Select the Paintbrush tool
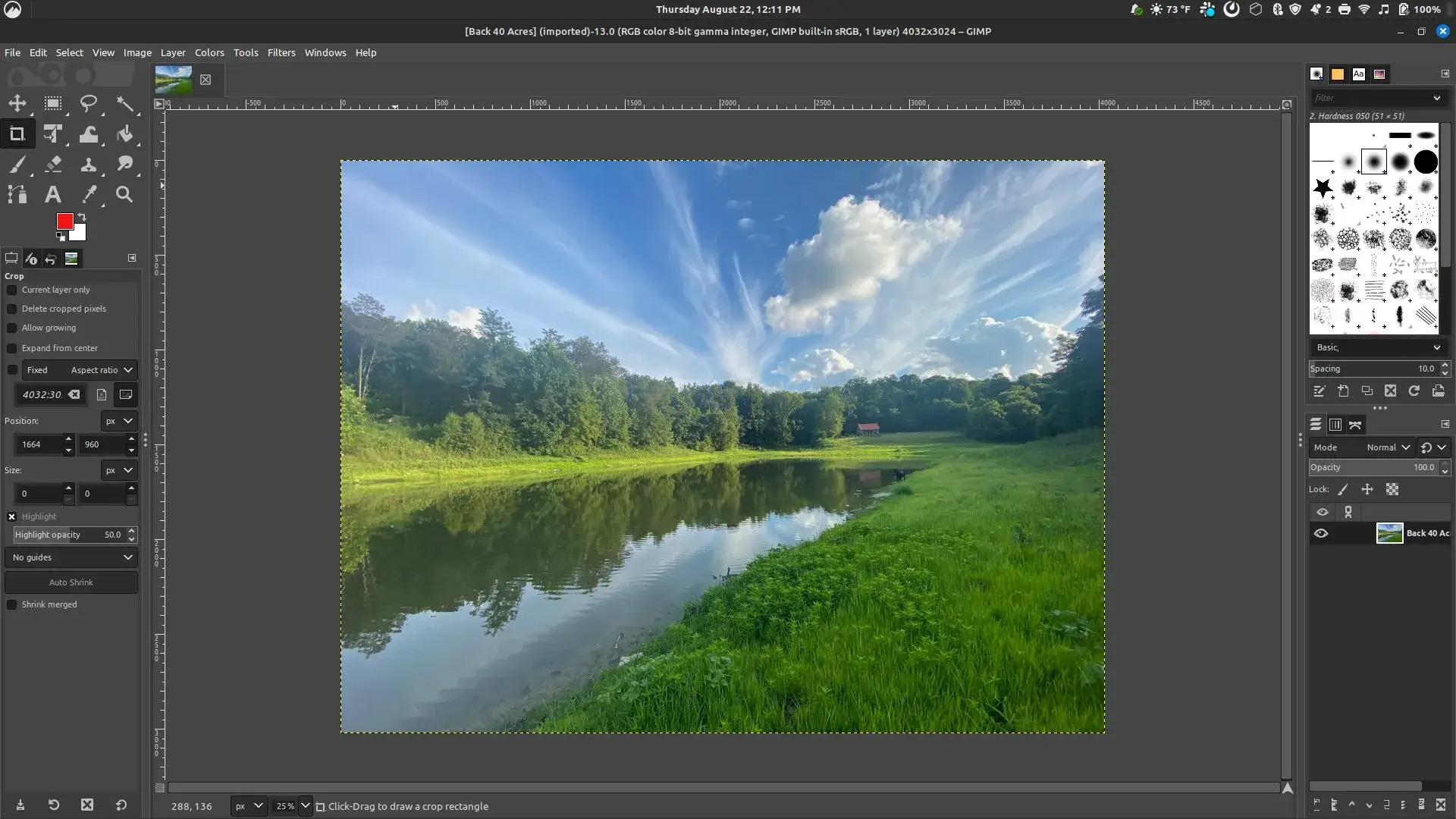Image resolution: width=1456 pixels, height=819 pixels. coord(17,165)
